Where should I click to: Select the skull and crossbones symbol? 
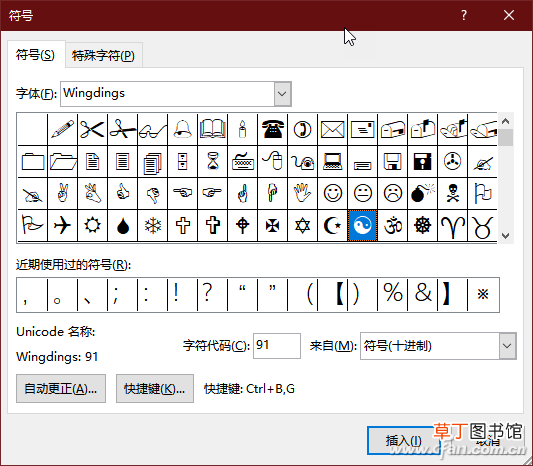pos(452,193)
